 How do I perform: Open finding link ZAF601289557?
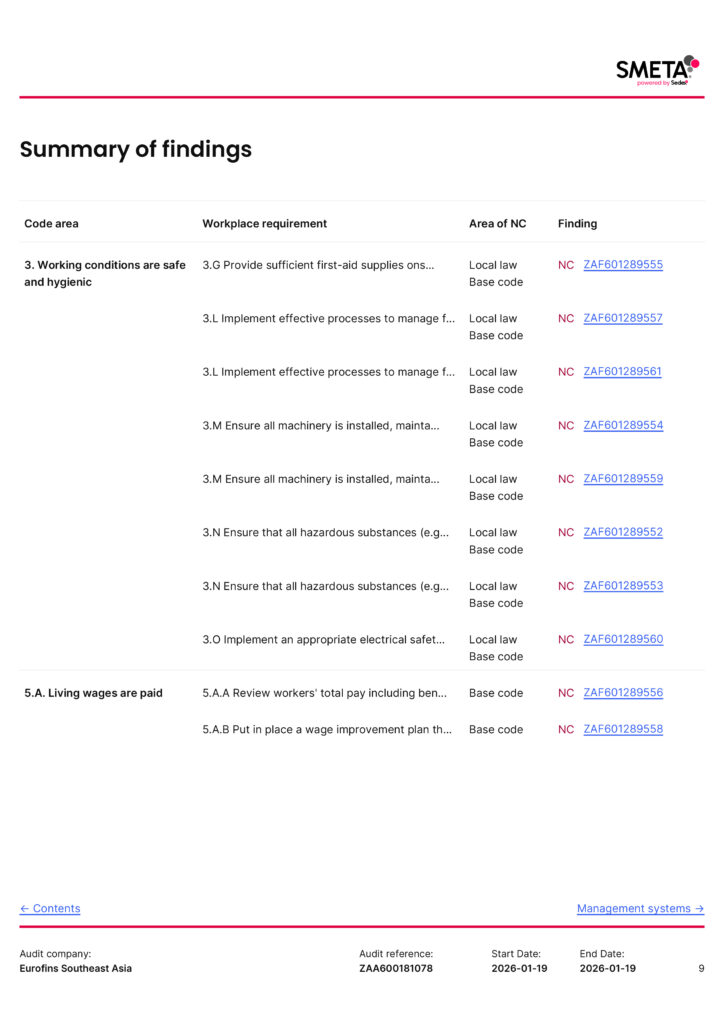[x=622, y=318]
